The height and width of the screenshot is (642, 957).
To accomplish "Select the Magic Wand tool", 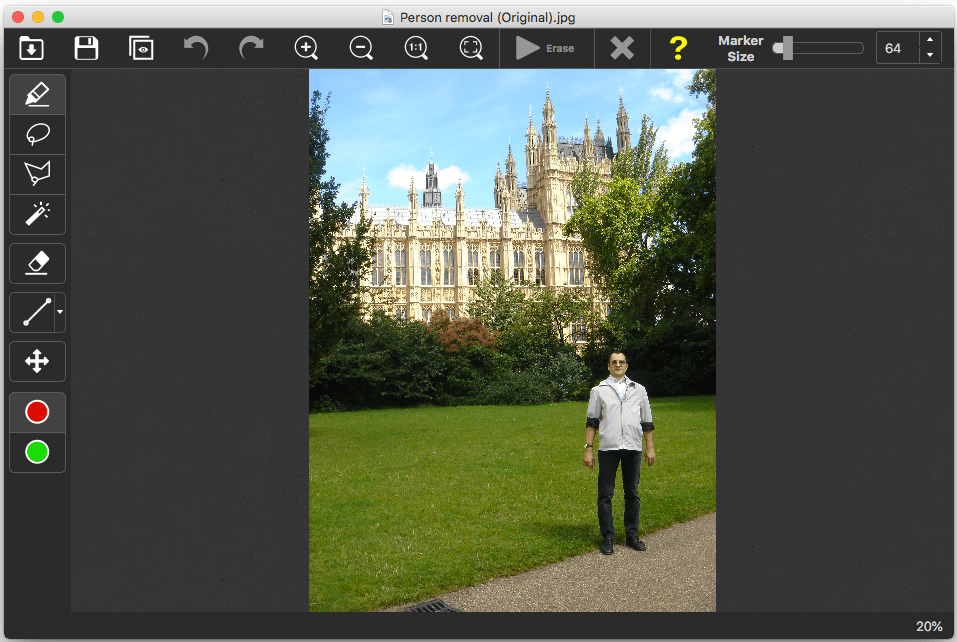I will click(x=37, y=214).
